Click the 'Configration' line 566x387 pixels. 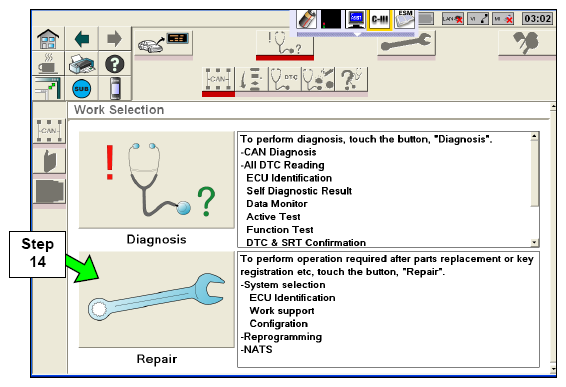[x=279, y=324]
